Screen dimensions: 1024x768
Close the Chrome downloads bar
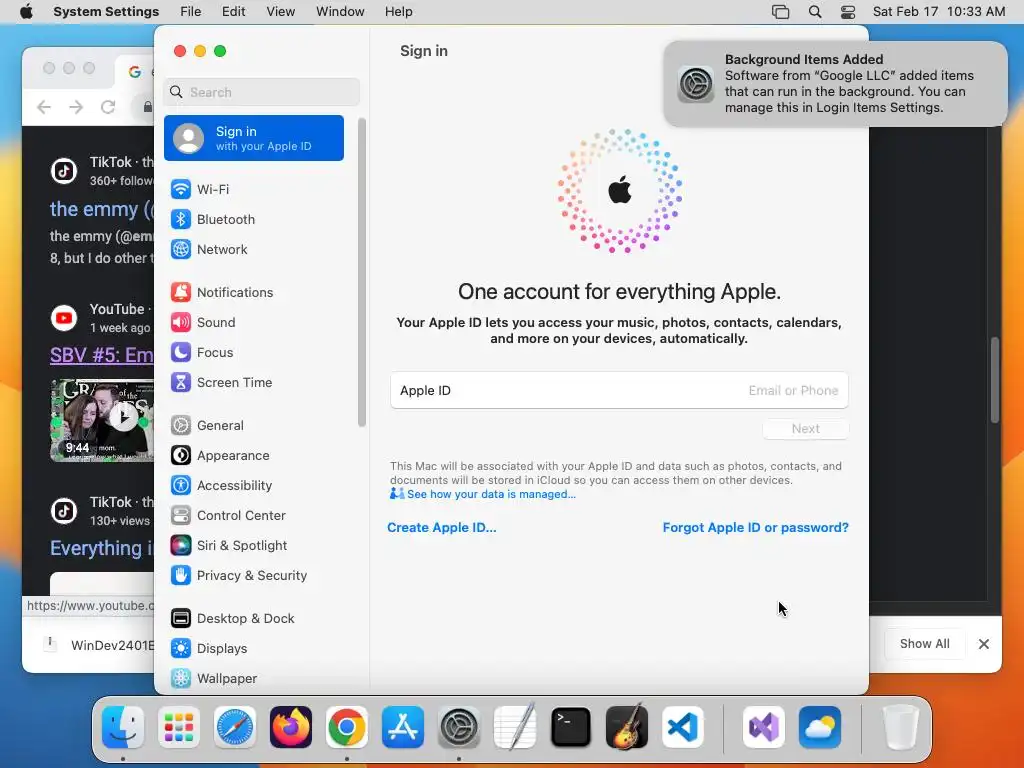(x=984, y=644)
